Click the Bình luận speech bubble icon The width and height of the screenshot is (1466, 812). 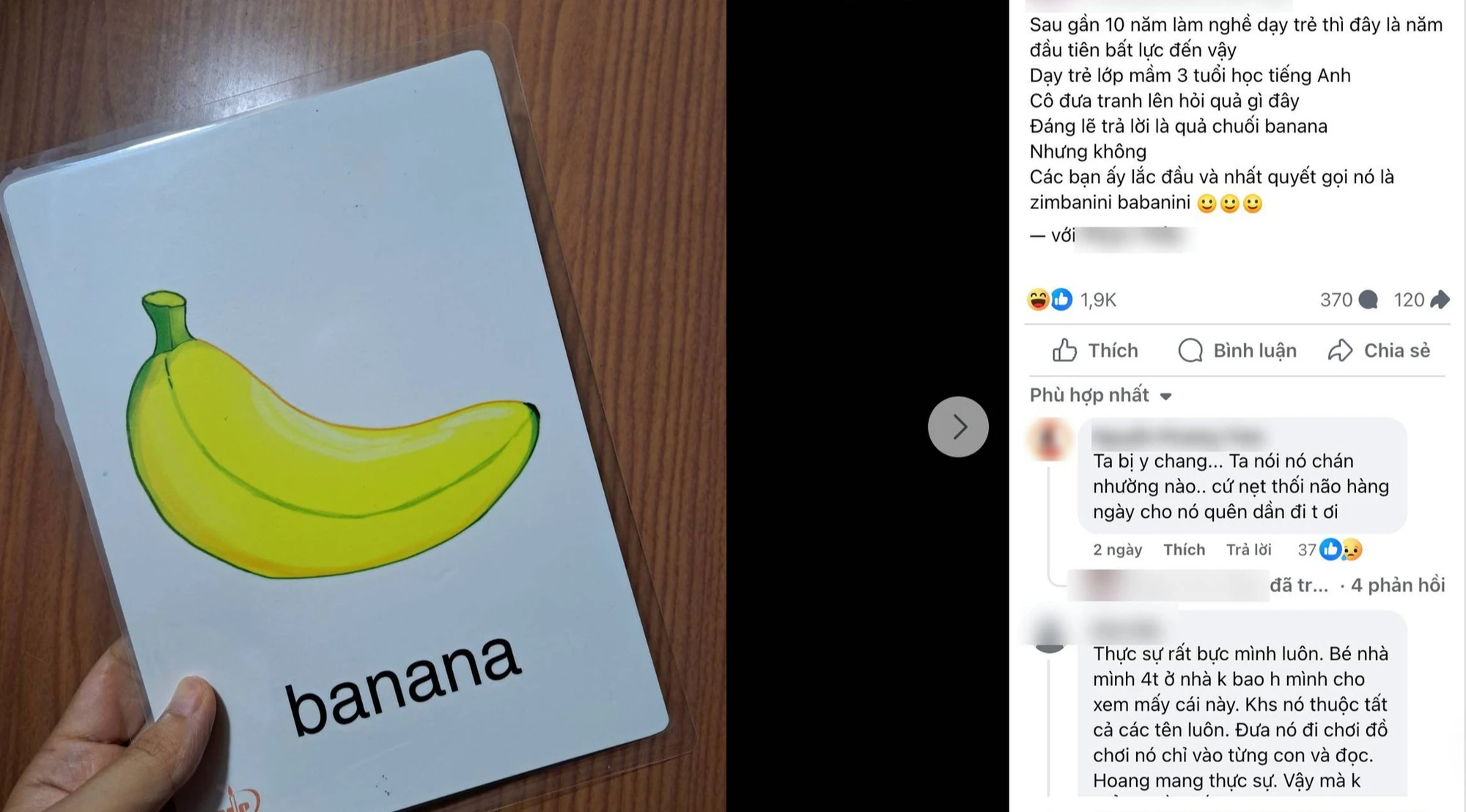click(x=1190, y=350)
